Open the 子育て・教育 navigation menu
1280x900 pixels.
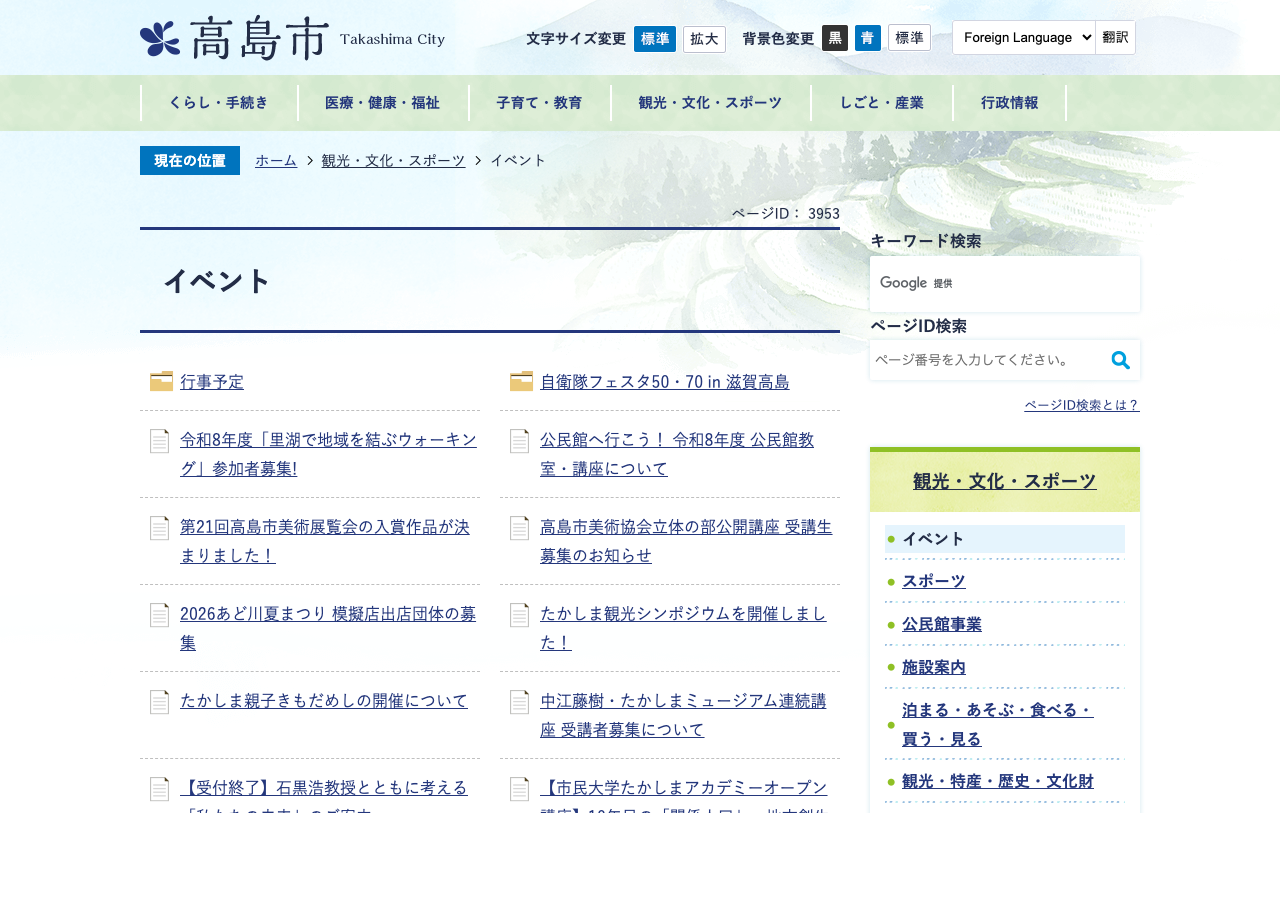pos(540,102)
